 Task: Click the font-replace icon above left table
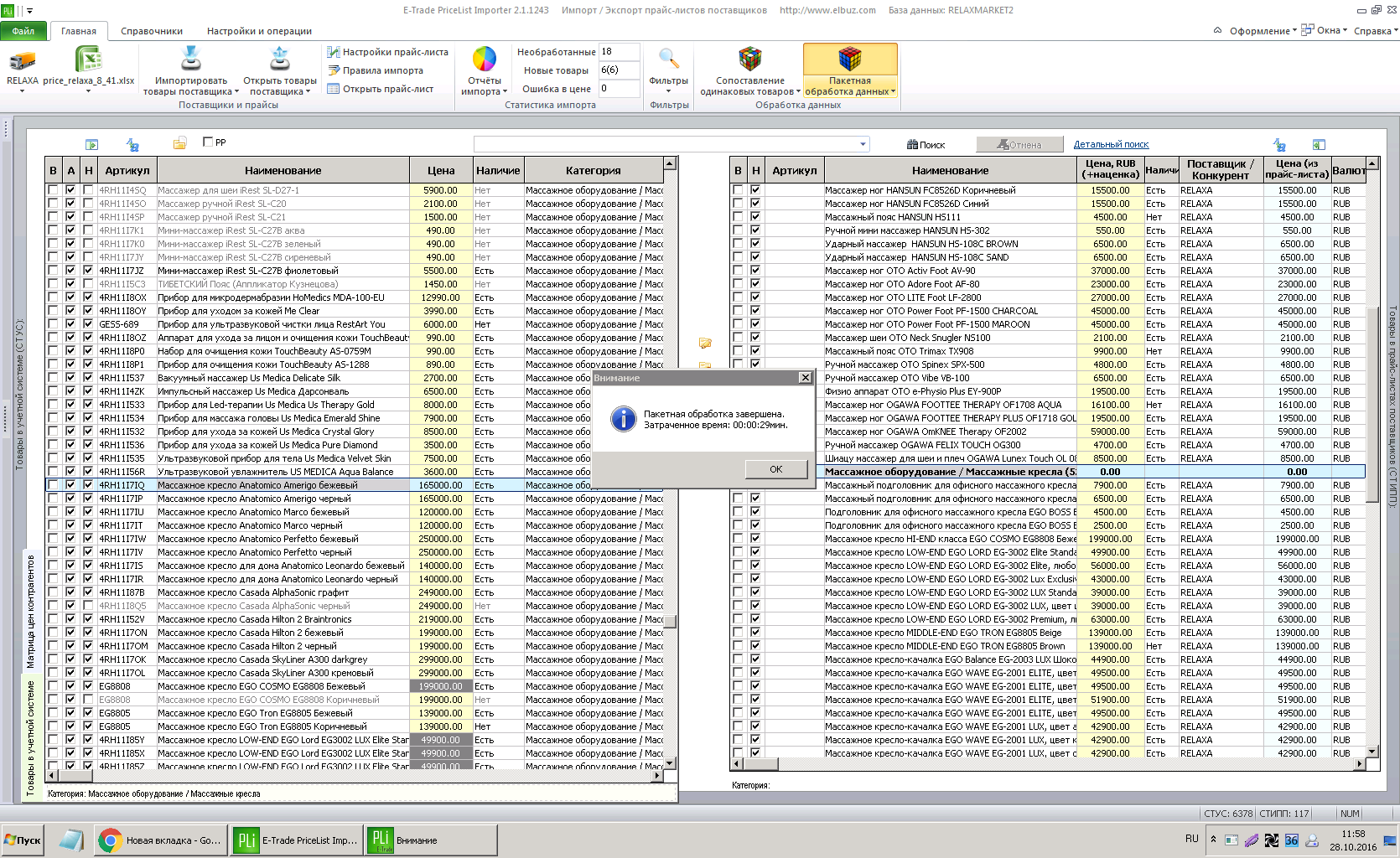(x=132, y=145)
